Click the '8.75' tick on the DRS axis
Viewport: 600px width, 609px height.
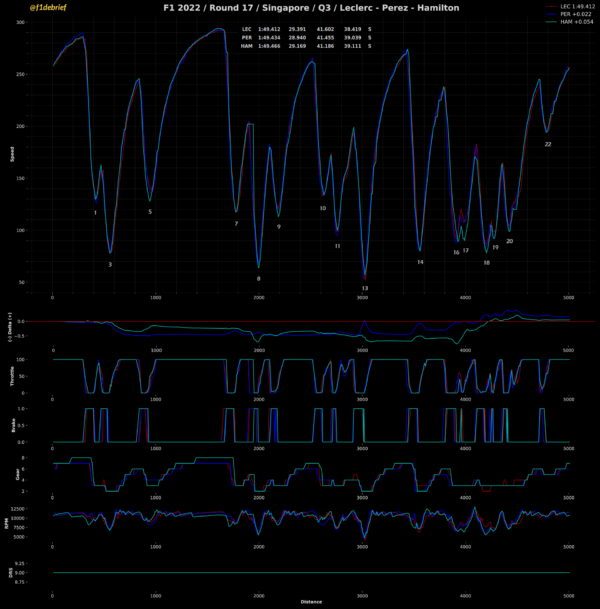tap(21, 582)
